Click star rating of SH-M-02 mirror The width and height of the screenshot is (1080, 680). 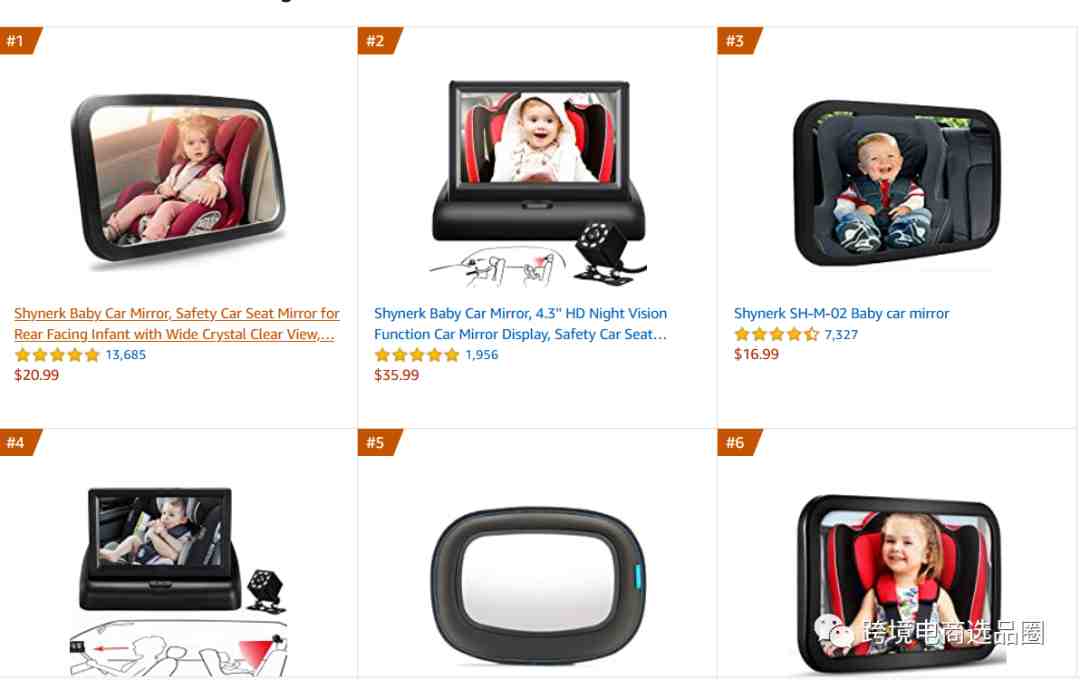776,334
